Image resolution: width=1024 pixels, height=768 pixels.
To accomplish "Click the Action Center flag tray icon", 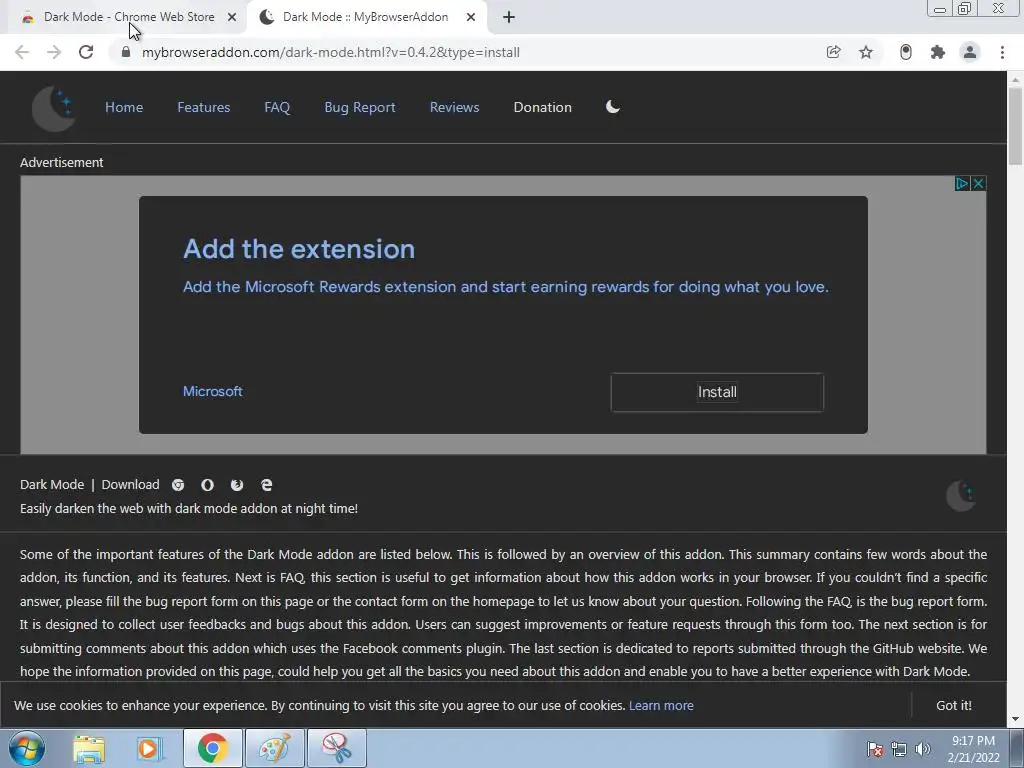I will click(874, 749).
